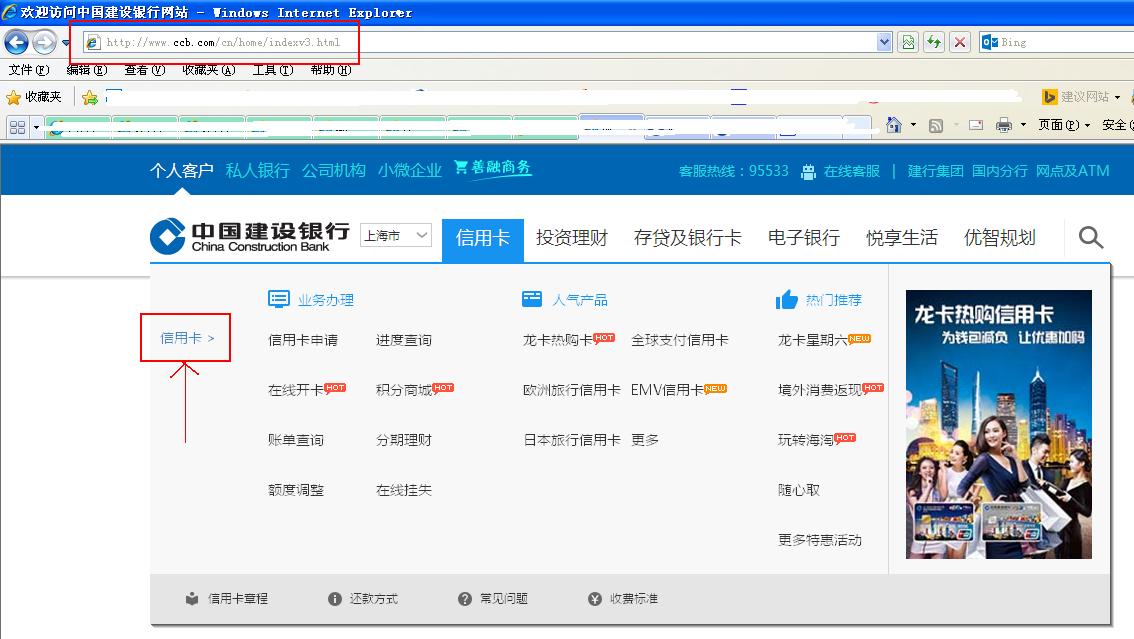Click the stop loading X icon
The height and width of the screenshot is (639, 1134).
coord(960,42)
